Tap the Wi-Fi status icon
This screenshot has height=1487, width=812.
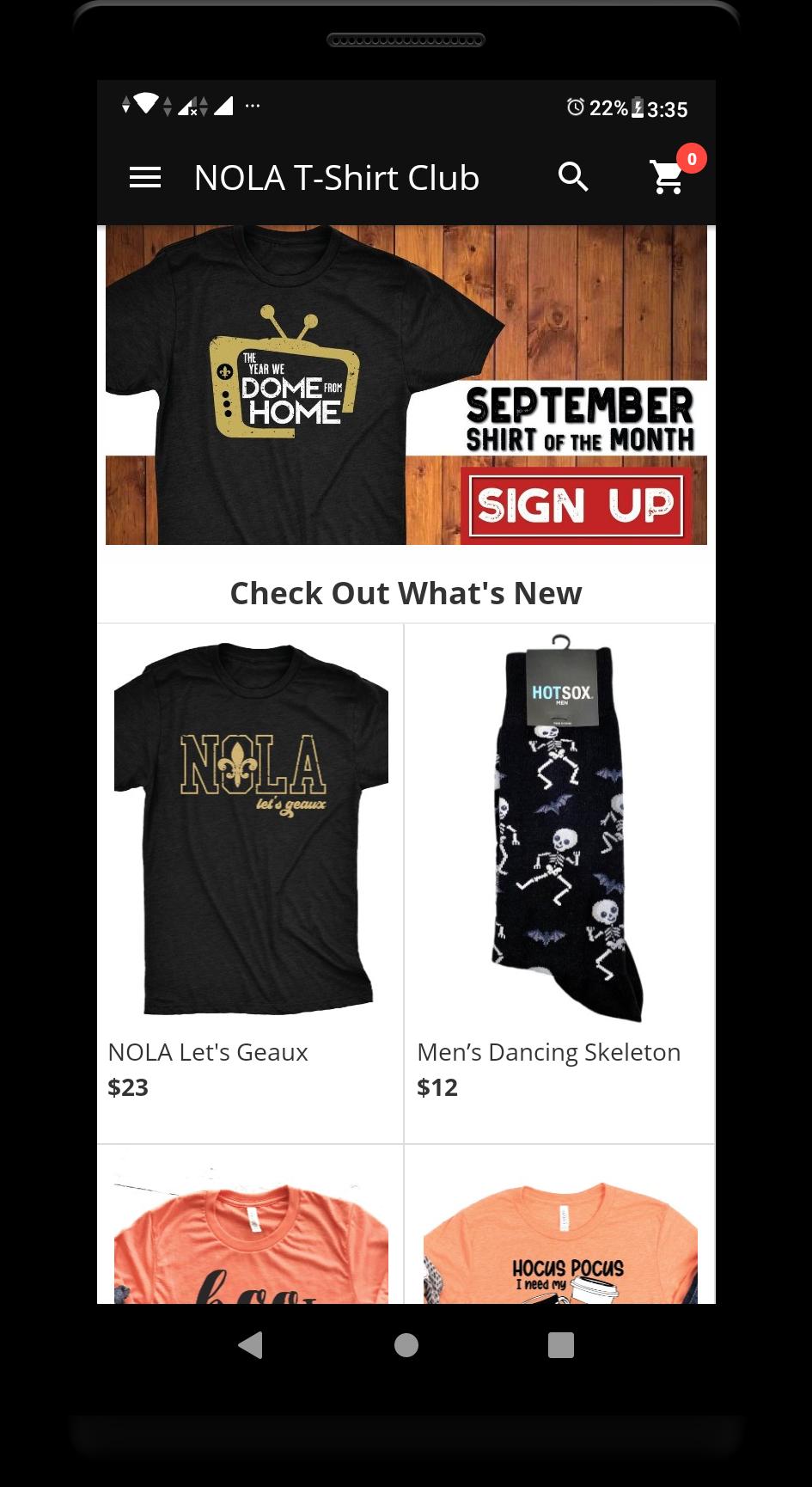(145, 105)
